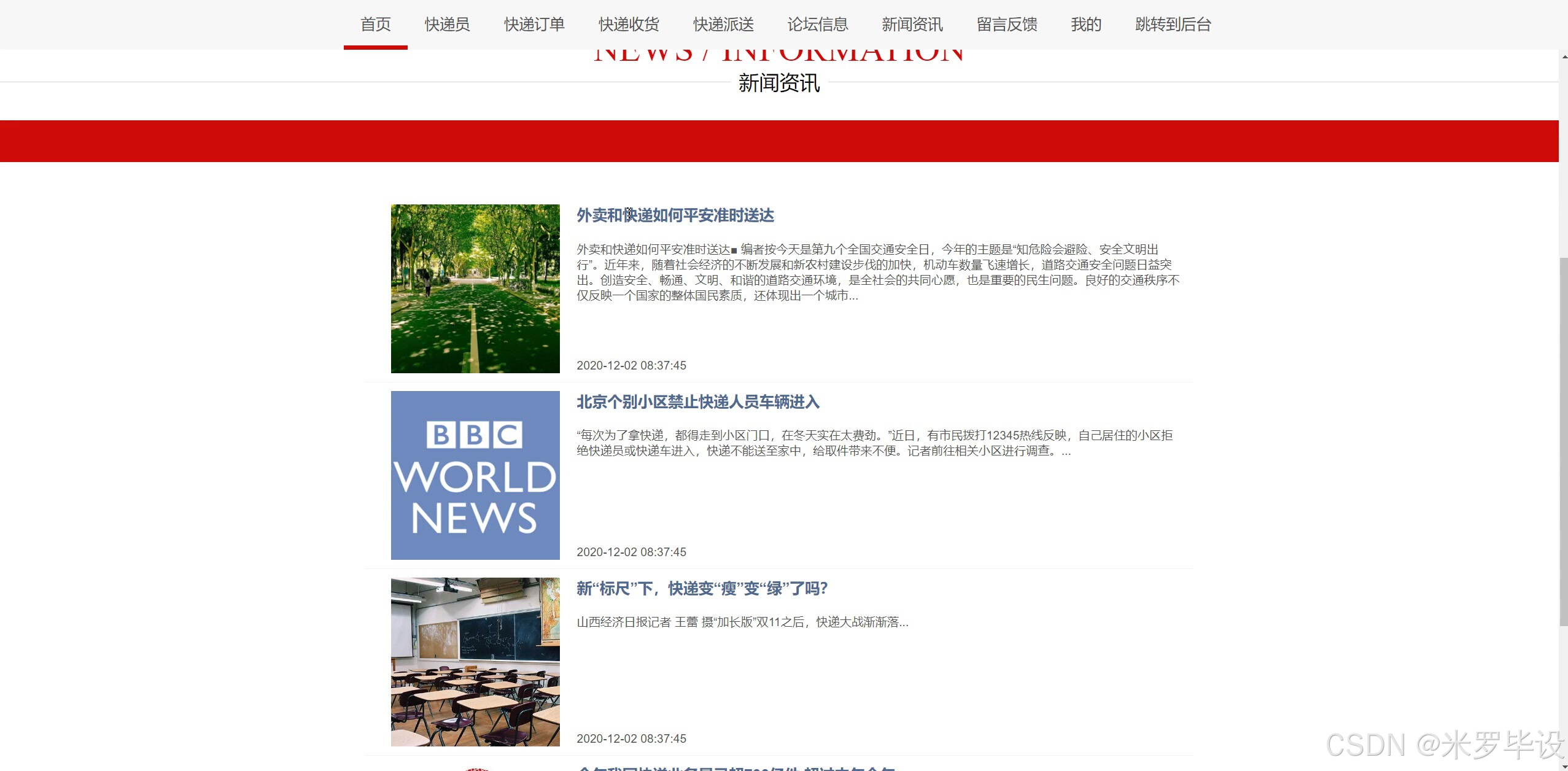Open the 我的 menu item
This screenshot has width=1568, height=771.
coord(1086,25)
